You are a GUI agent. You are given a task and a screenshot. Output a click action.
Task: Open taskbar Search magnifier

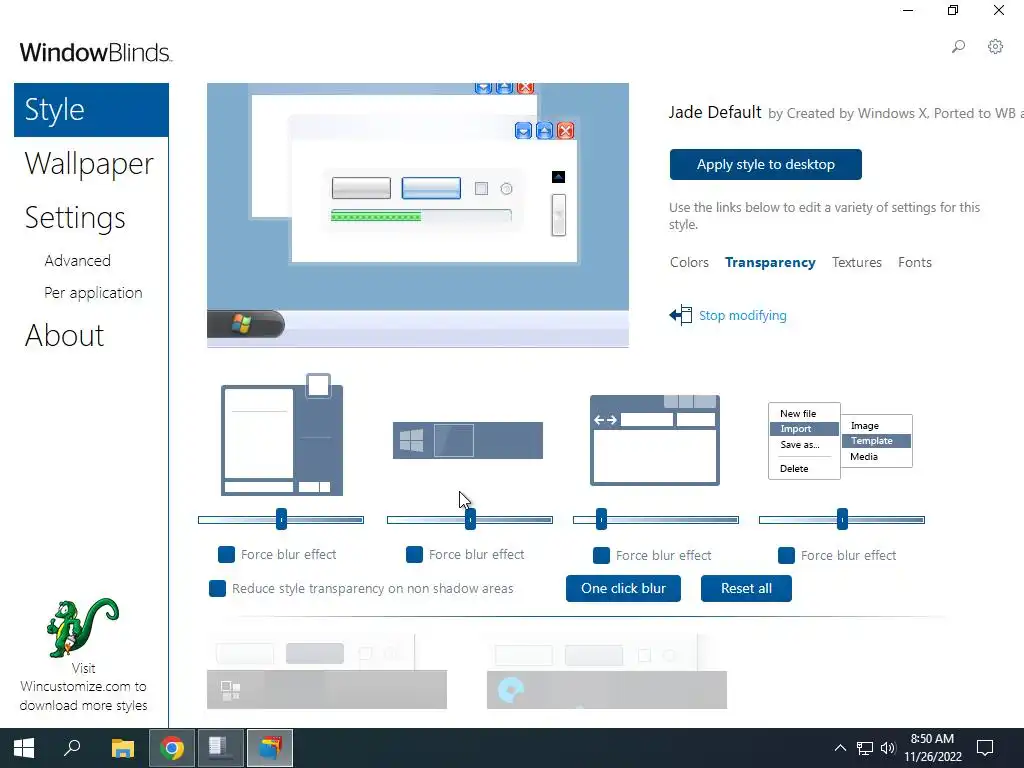tap(72, 748)
